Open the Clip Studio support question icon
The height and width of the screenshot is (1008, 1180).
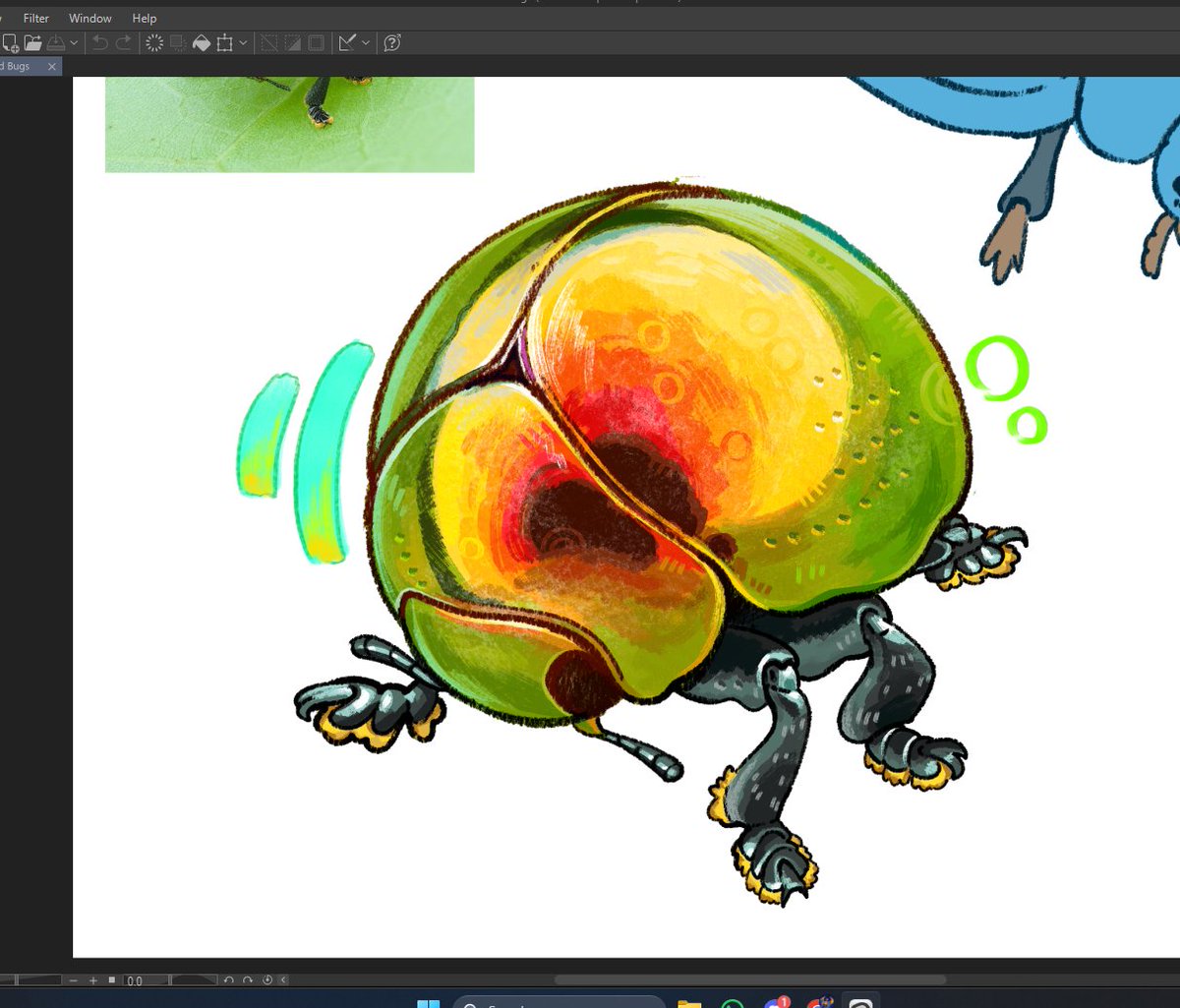coord(392,42)
